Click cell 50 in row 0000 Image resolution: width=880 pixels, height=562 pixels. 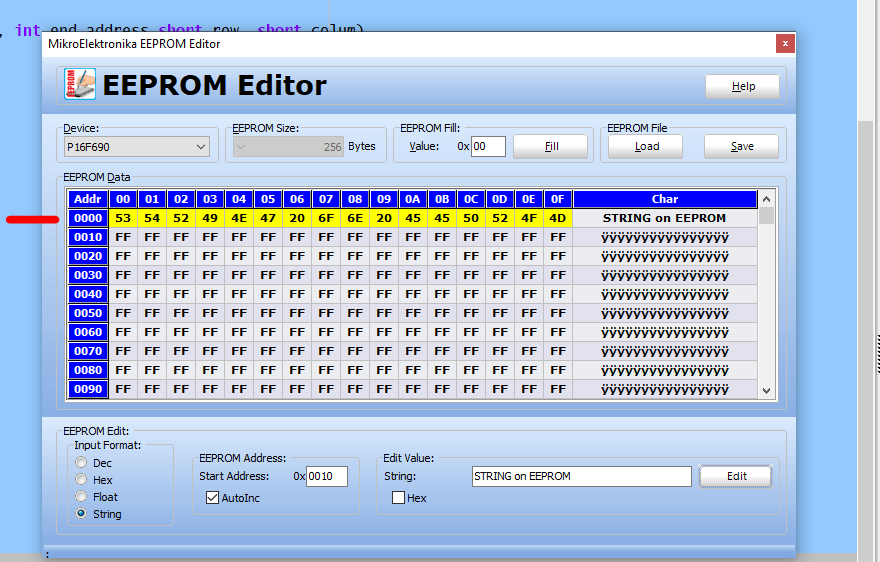(471, 218)
